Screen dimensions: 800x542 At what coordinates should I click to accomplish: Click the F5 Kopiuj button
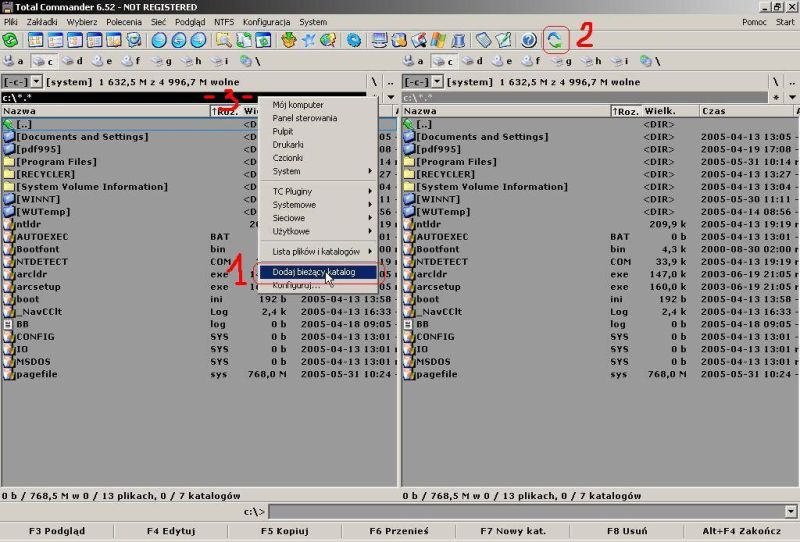click(x=285, y=531)
